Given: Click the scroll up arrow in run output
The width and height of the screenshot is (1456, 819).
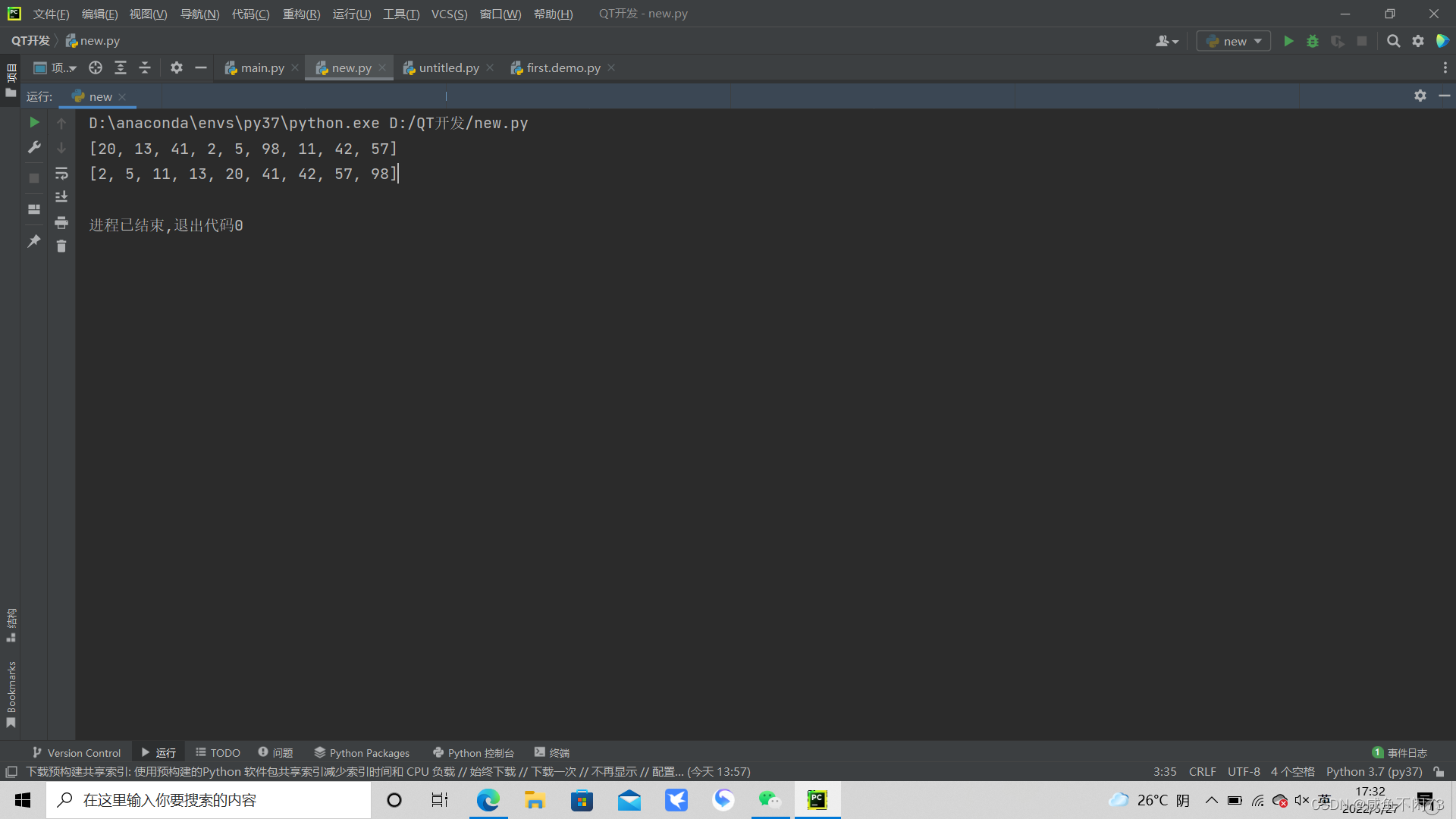Looking at the screenshot, I should click(x=62, y=122).
